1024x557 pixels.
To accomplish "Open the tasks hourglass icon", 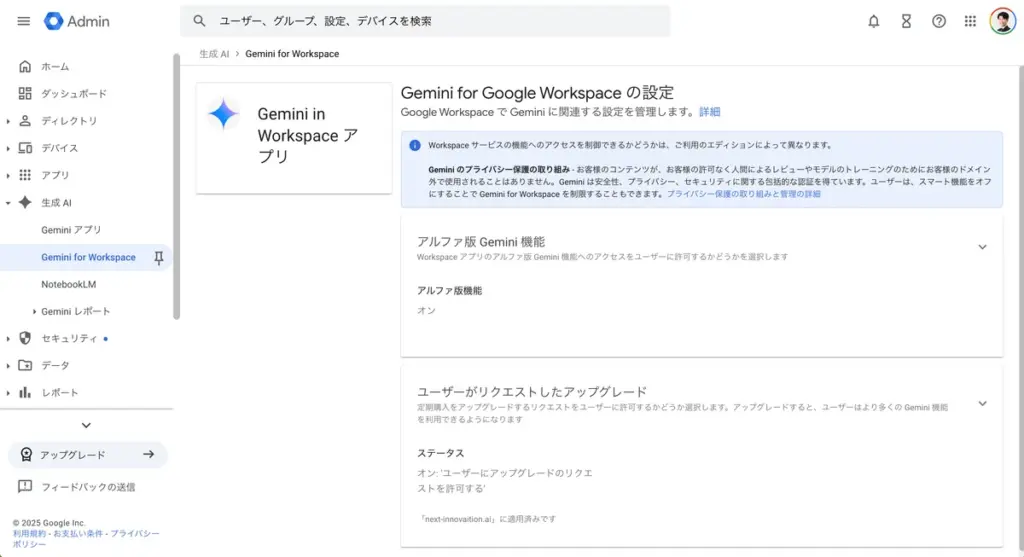I will pyautogui.click(x=906, y=21).
